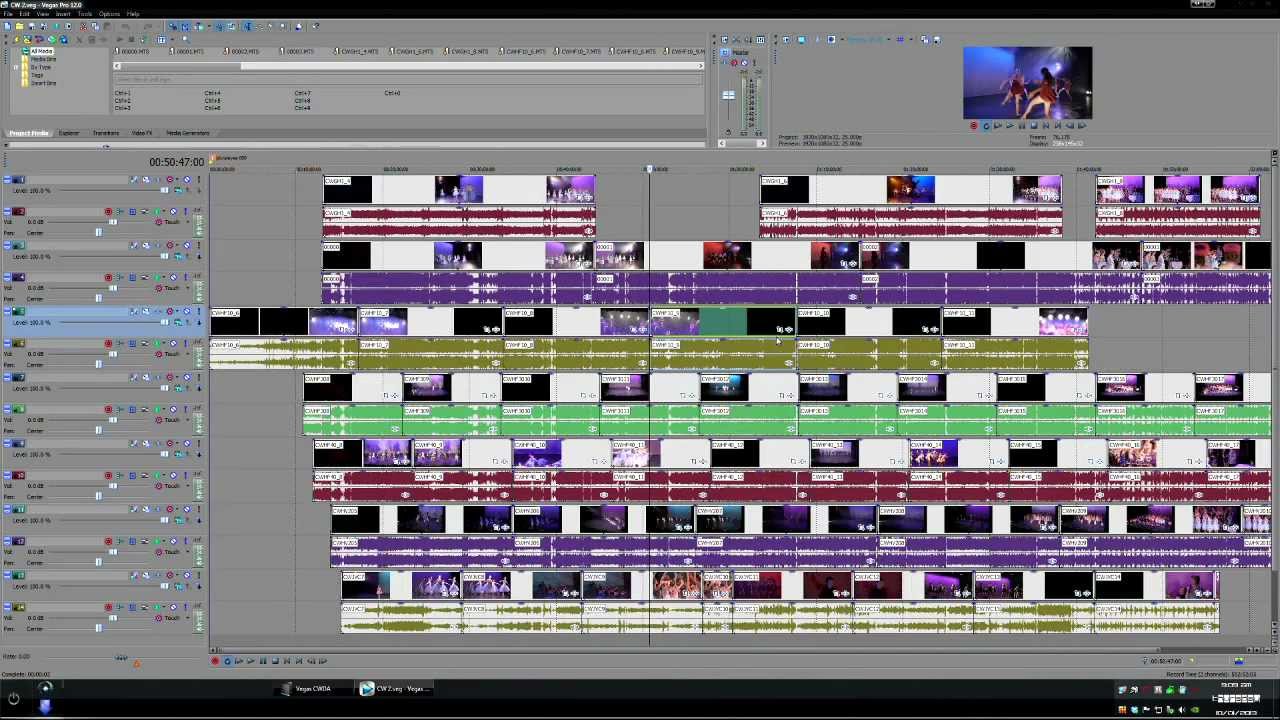Mute audio track 6
This screenshot has width=1280, height=720.
point(175,344)
